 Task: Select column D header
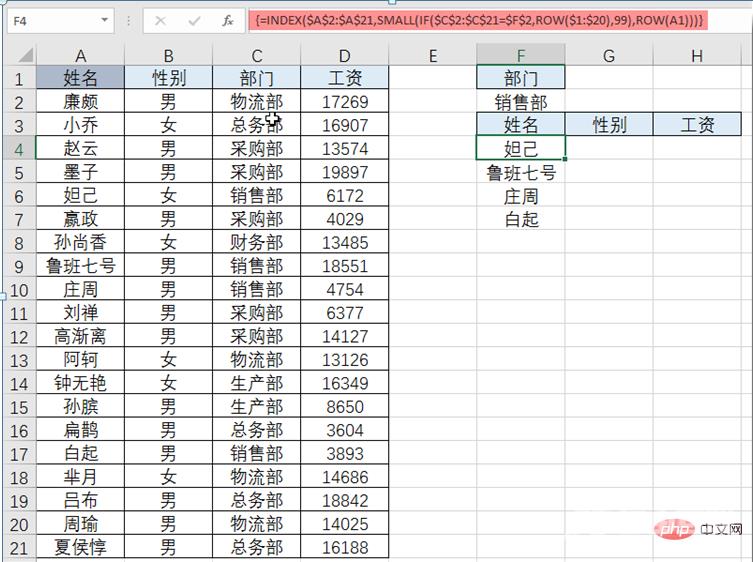click(x=344, y=56)
